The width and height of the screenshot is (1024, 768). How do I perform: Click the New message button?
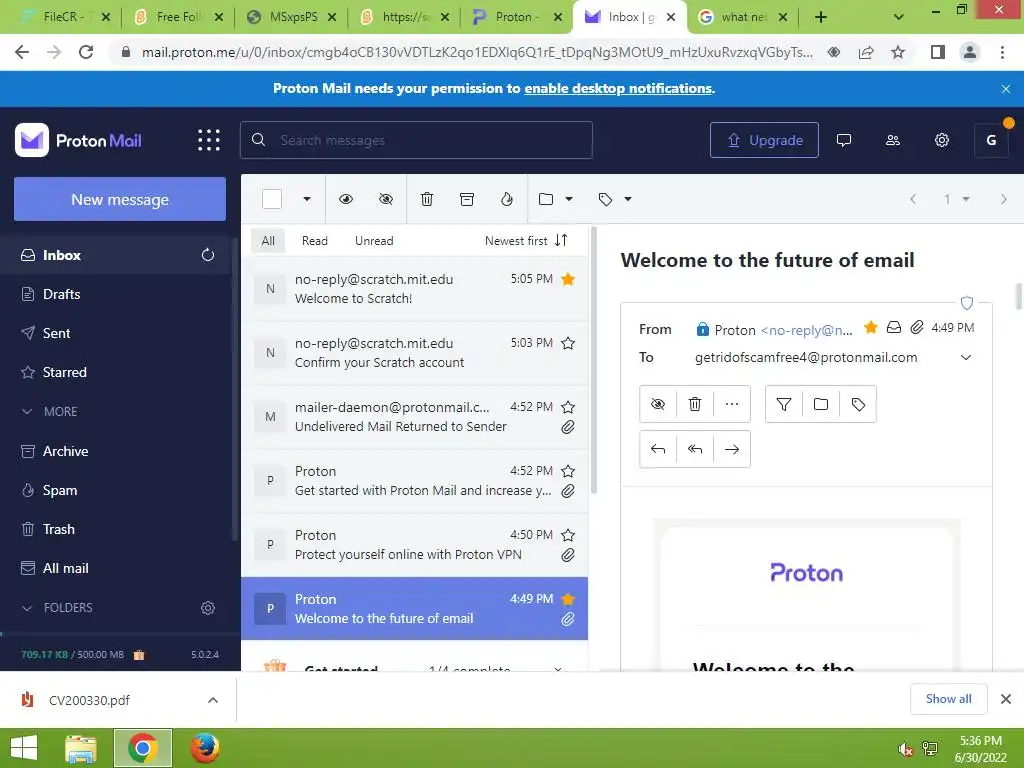tap(120, 199)
